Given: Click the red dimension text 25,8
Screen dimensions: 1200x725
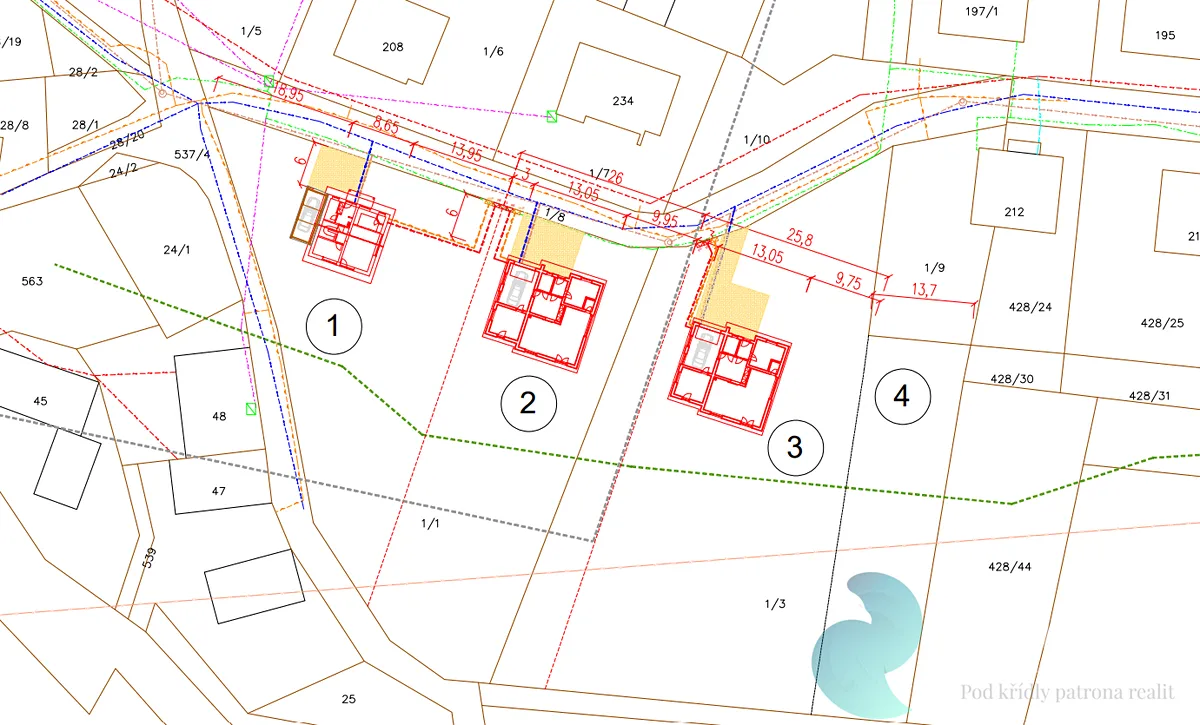Looking at the screenshot, I should coord(801,241).
